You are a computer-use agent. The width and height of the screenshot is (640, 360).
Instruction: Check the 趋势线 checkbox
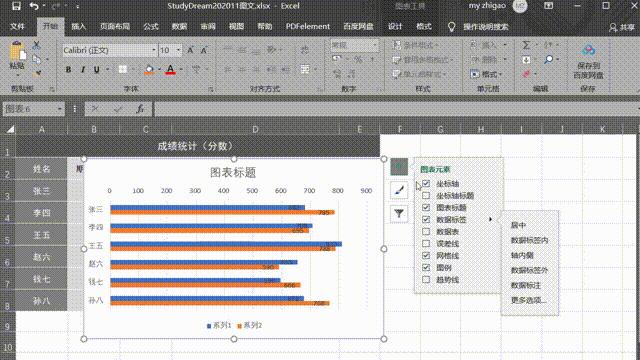point(426,280)
